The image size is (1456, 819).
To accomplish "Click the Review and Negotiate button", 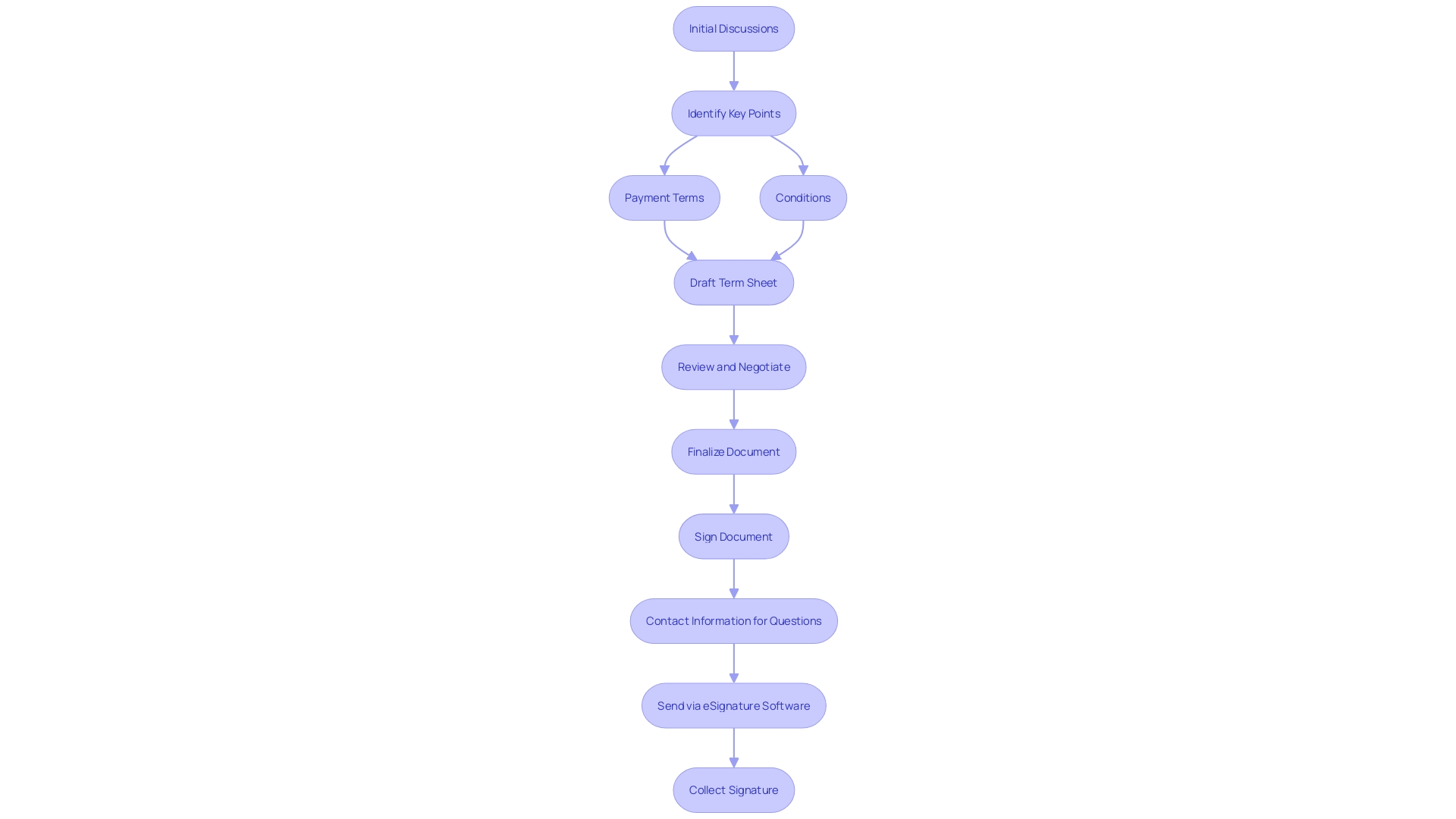I will (x=733, y=366).
